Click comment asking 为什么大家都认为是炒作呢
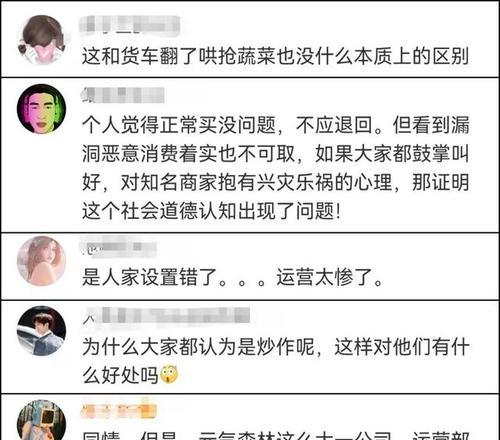The image size is (500, 440). [275, 361]
